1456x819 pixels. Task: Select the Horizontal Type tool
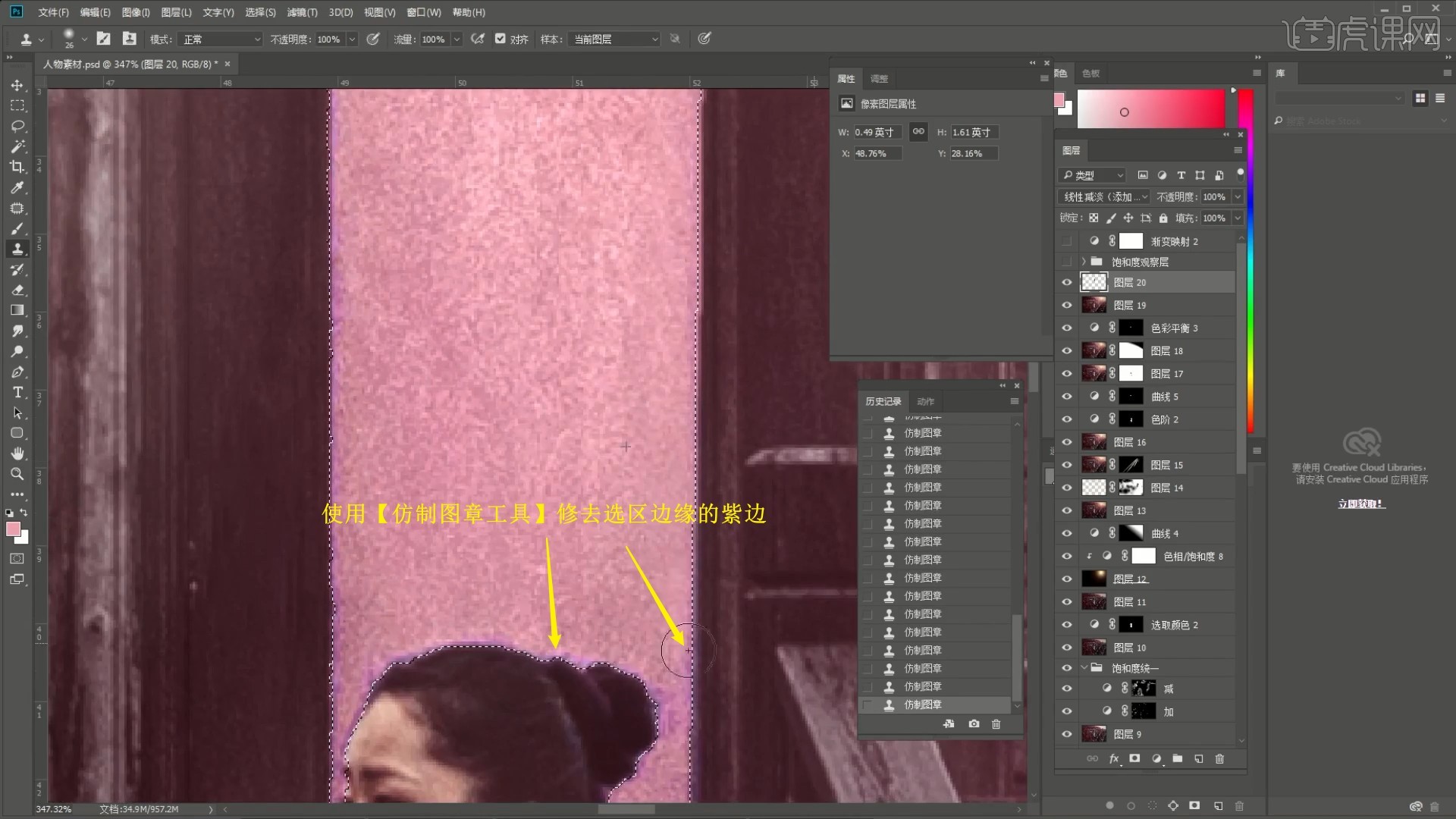17,393
